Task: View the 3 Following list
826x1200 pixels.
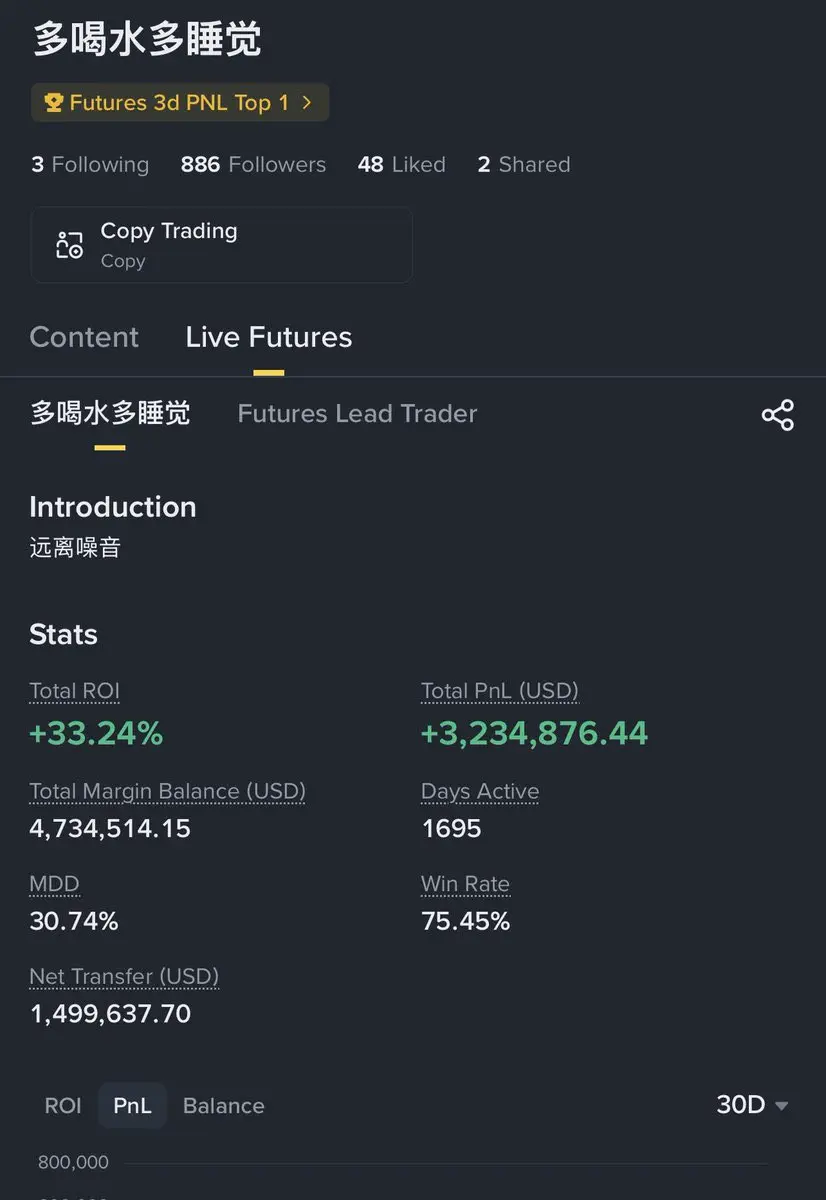Action: (x=90, y=165)
